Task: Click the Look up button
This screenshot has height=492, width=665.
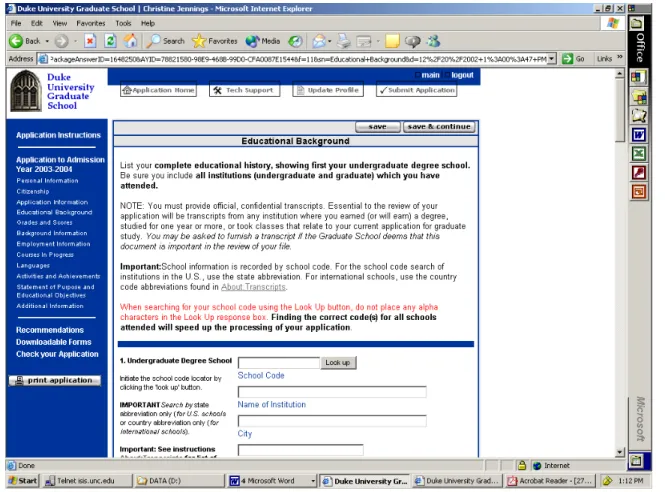Action: click(338, 363)
